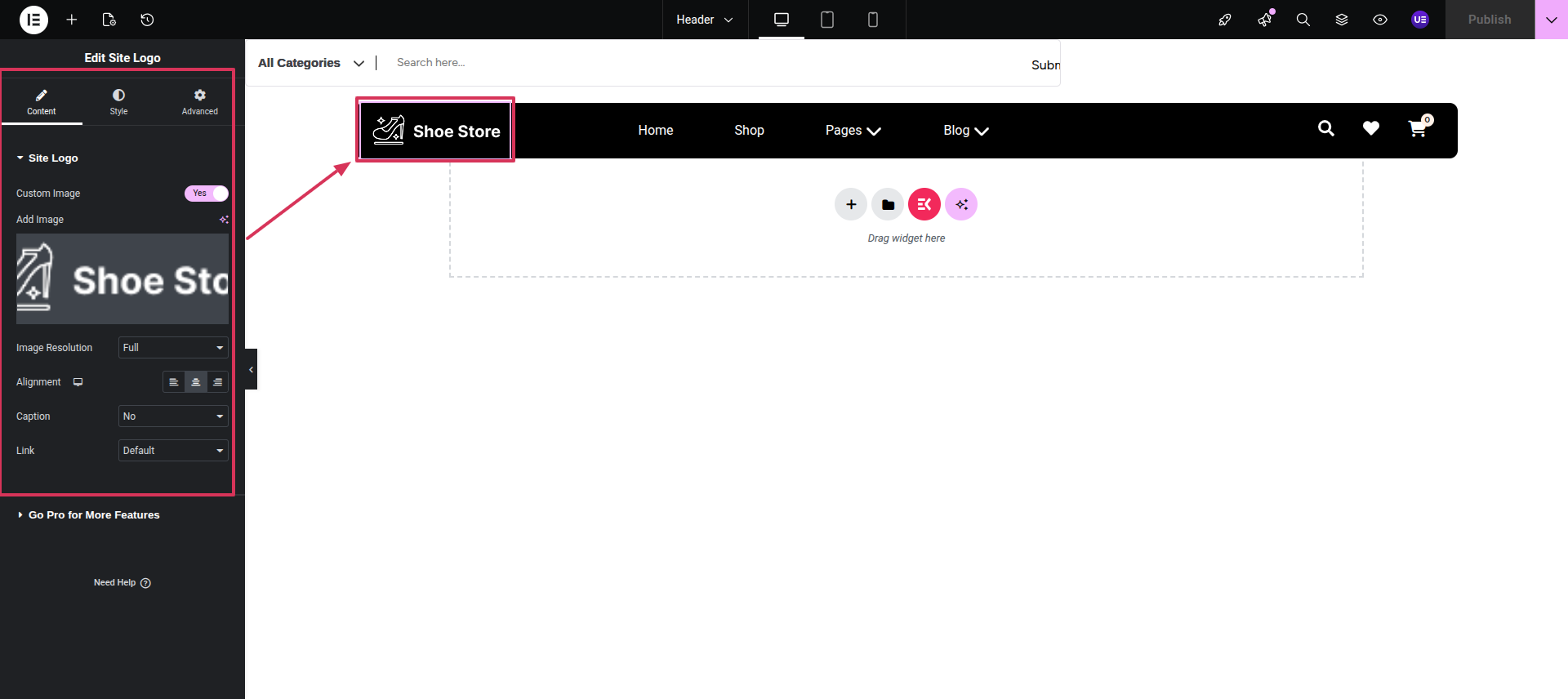This screenshot has width=1568, height=699.
Task: Open the Structure layers icon
Action: point(1341,20)
